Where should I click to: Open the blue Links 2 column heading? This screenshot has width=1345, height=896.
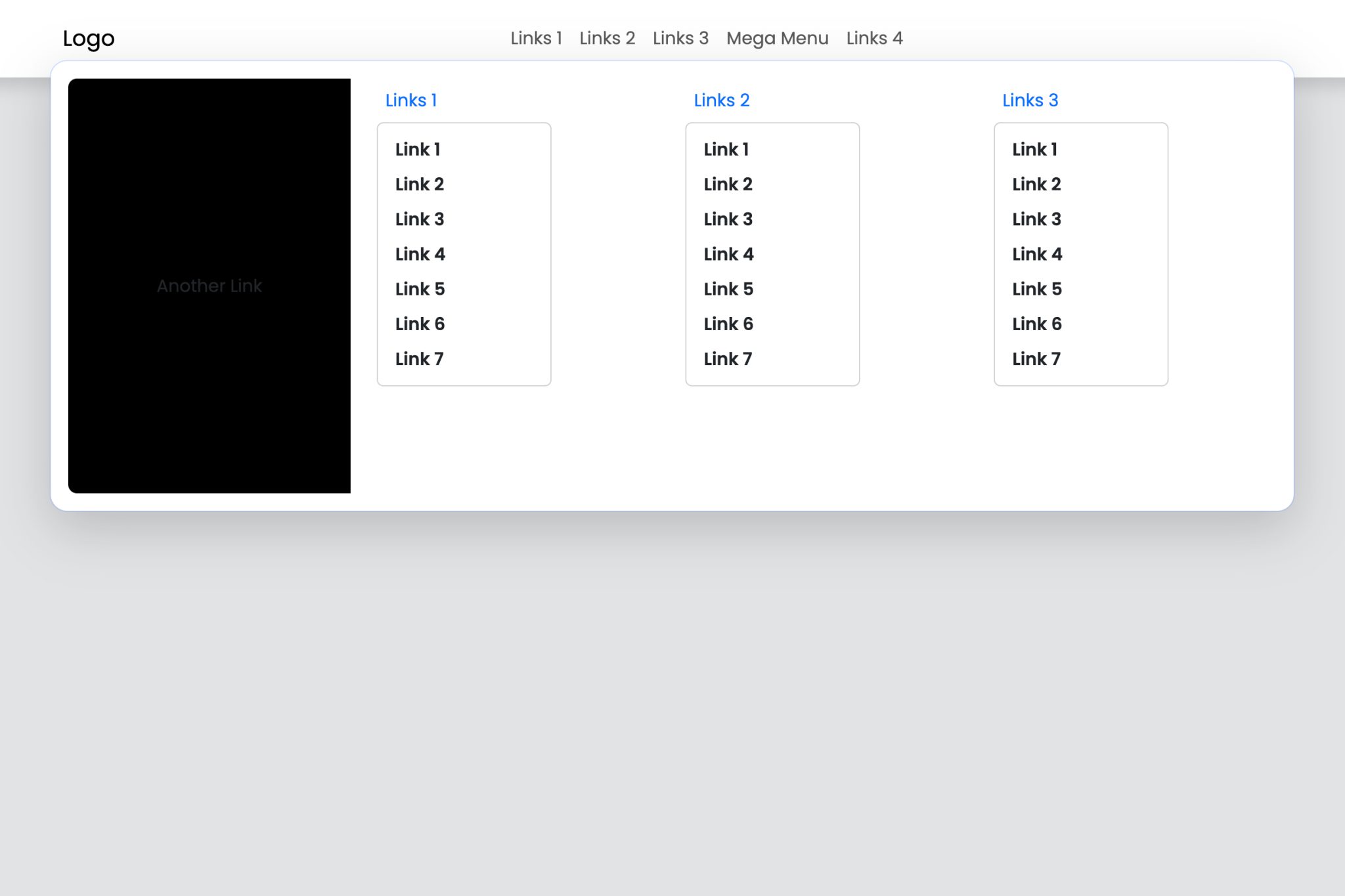click(721, 100)
